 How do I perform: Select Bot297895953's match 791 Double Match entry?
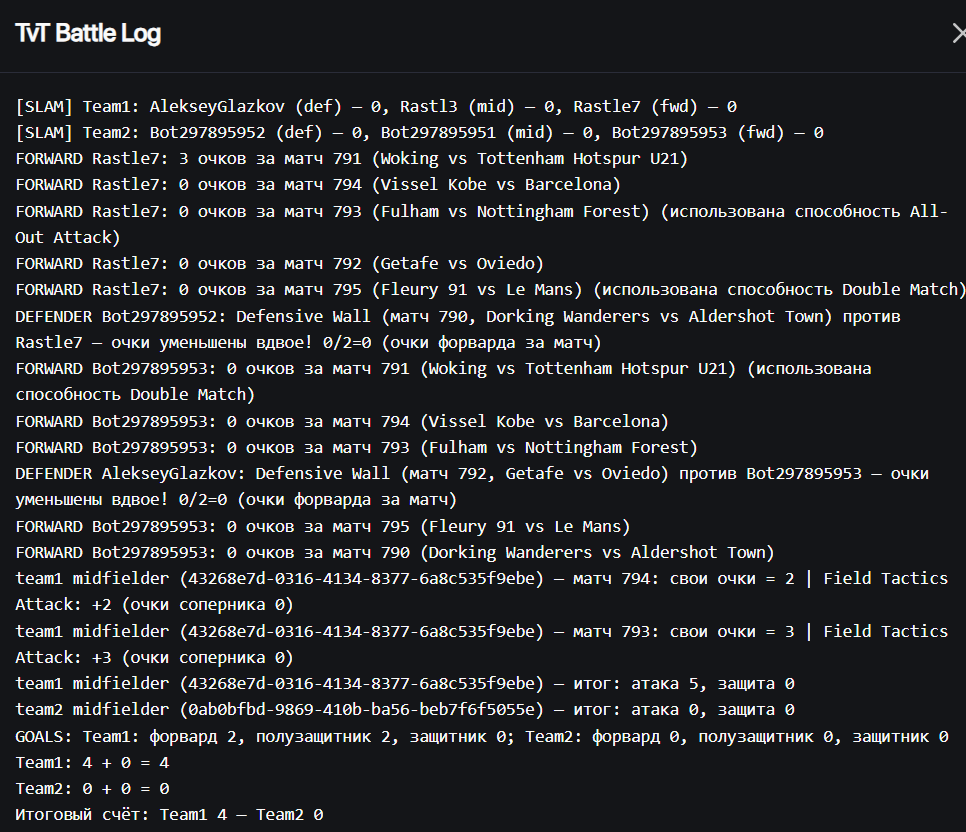tap(442, 368)
